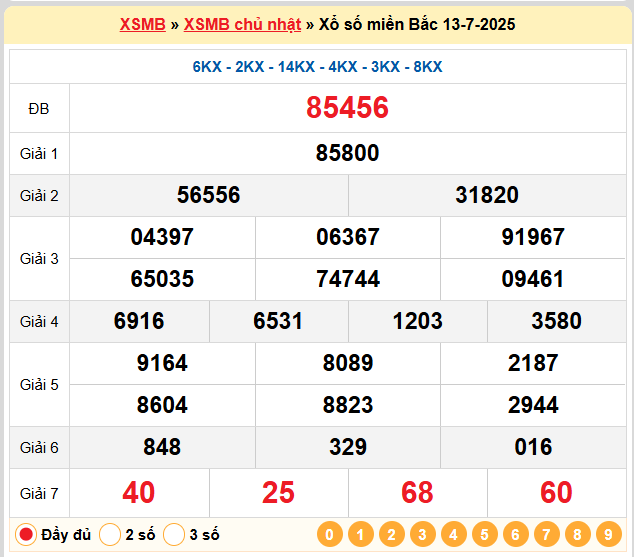The width and height of the screenshot is (634, 557).
Task: Click Giải 4 number 6916
Action: pyautogui.click(x=139, y=321)
